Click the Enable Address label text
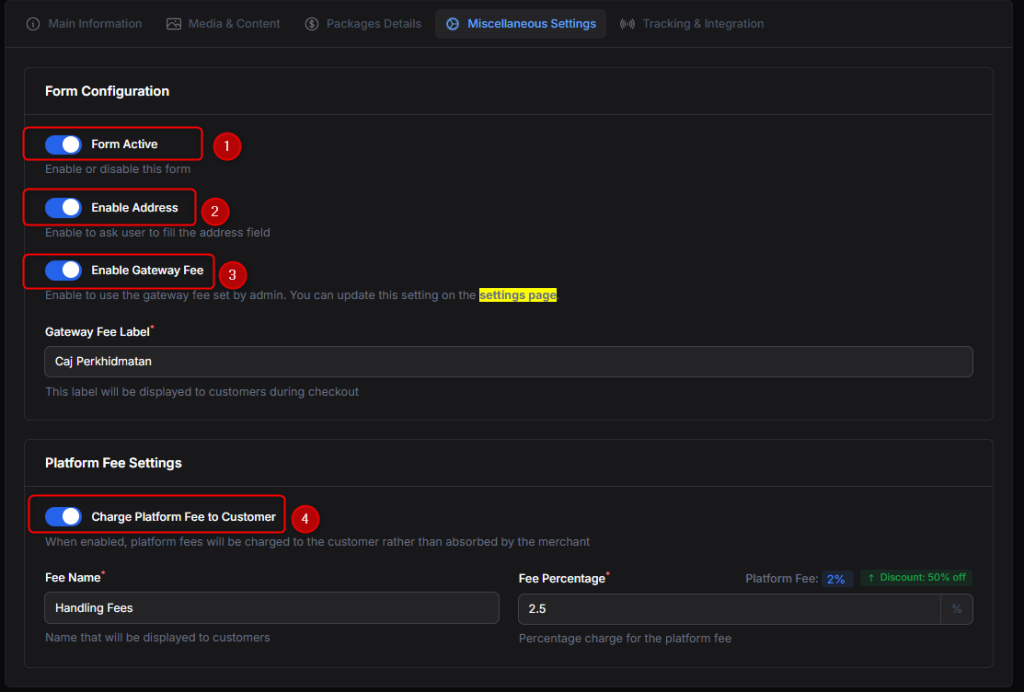1024x692 pixels. [135, 208]
